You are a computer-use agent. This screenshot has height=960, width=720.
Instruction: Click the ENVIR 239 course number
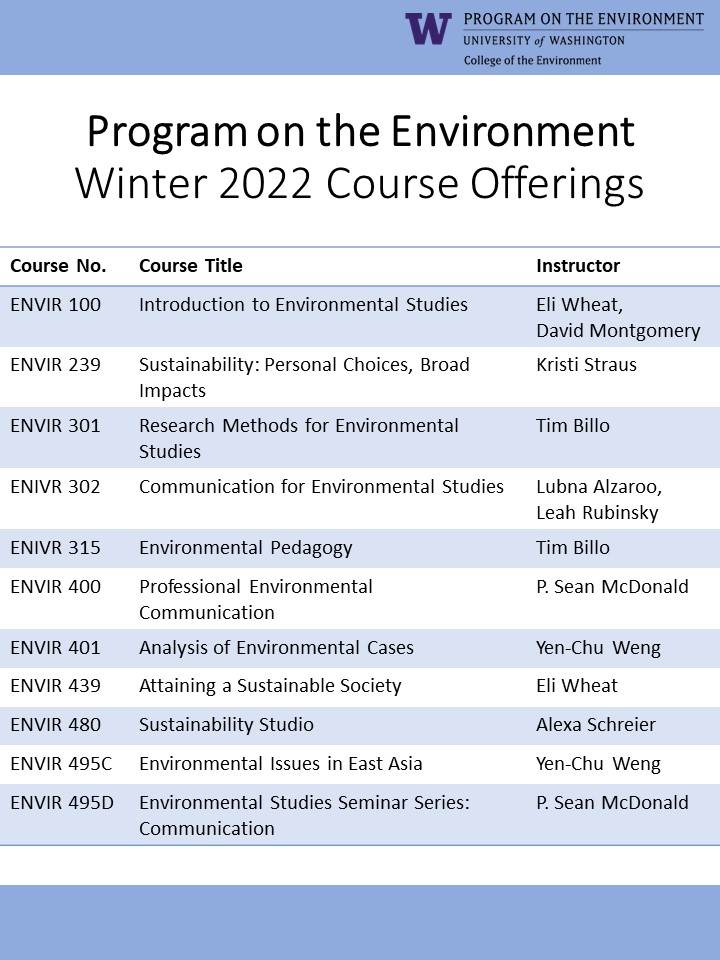coord(56,365)
